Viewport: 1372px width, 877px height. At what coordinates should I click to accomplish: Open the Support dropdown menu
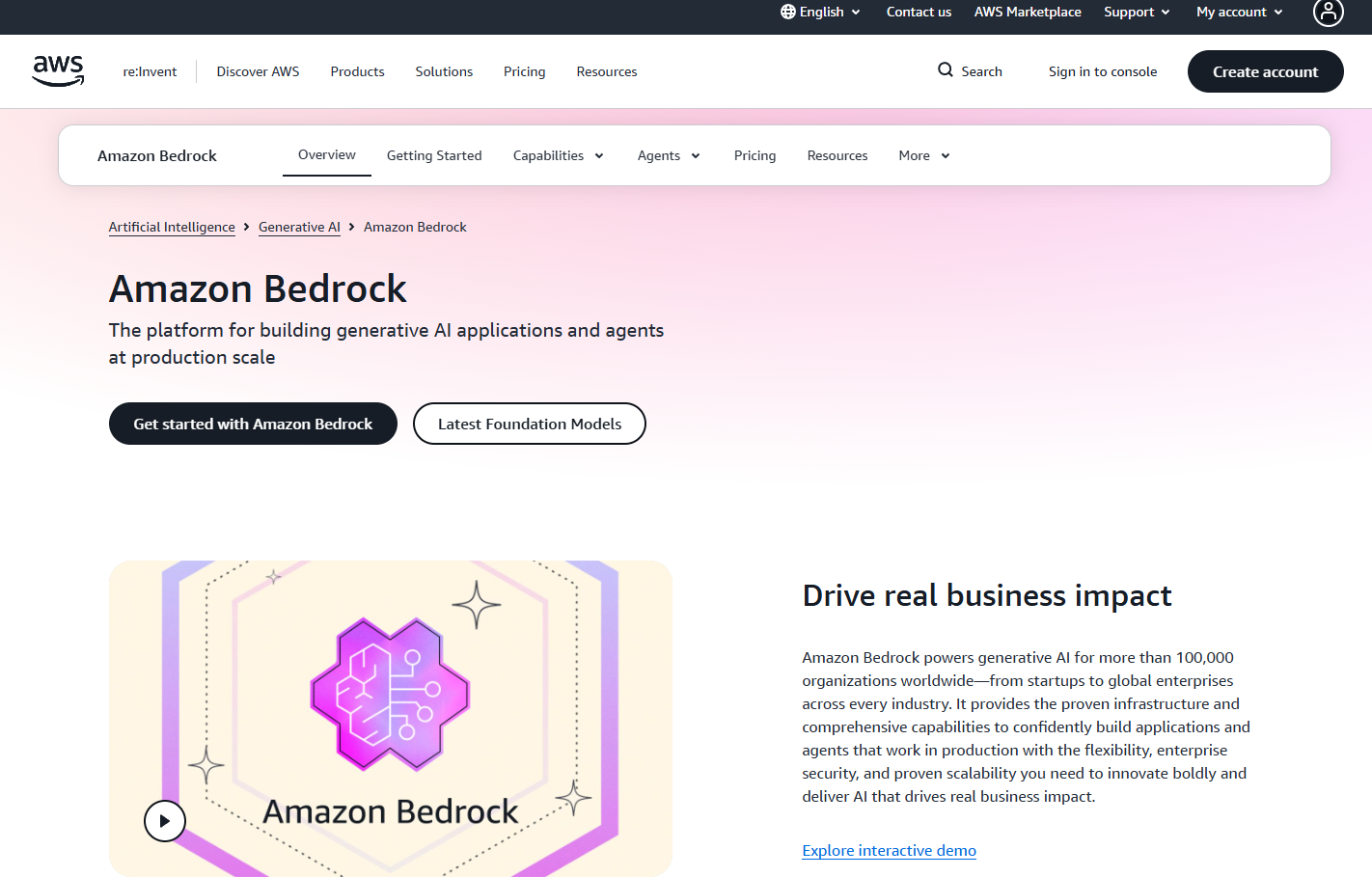click(x=1137, y=12)
